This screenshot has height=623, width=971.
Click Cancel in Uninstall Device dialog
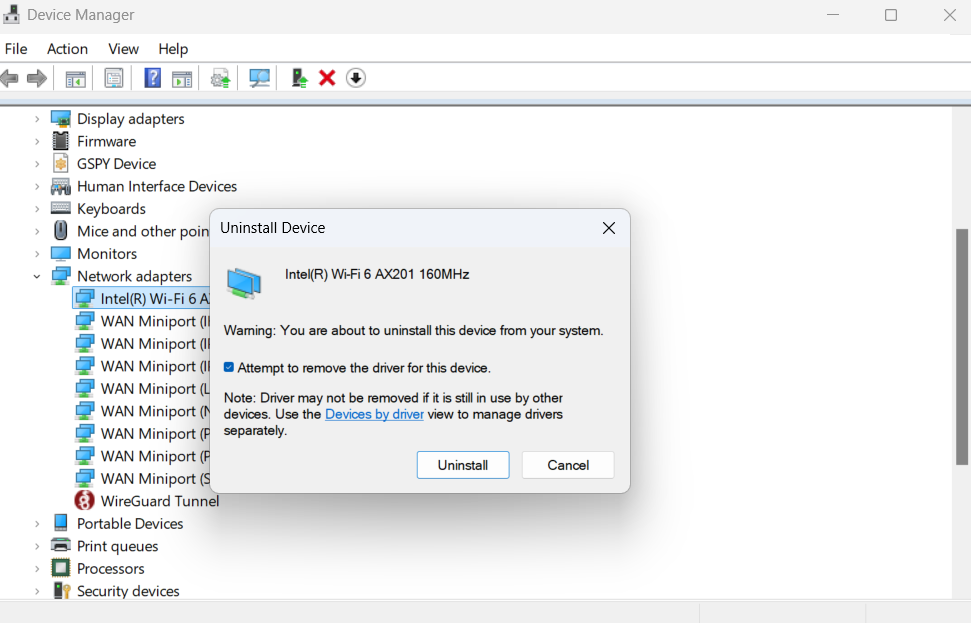coord(568,465)
